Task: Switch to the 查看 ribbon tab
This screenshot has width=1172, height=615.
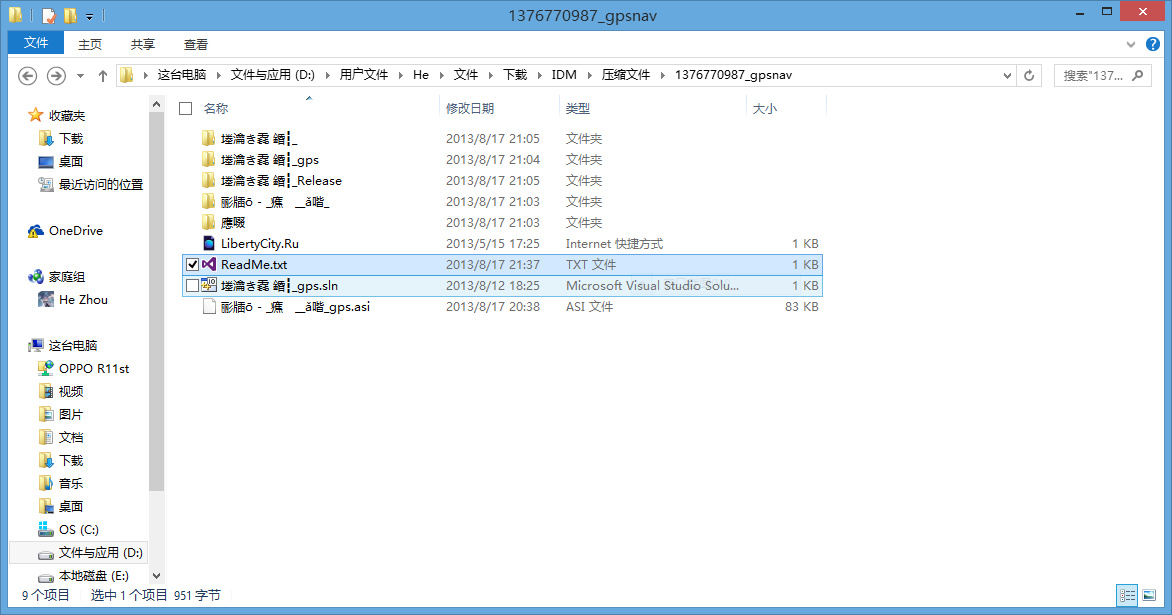Action: point(196,44)
